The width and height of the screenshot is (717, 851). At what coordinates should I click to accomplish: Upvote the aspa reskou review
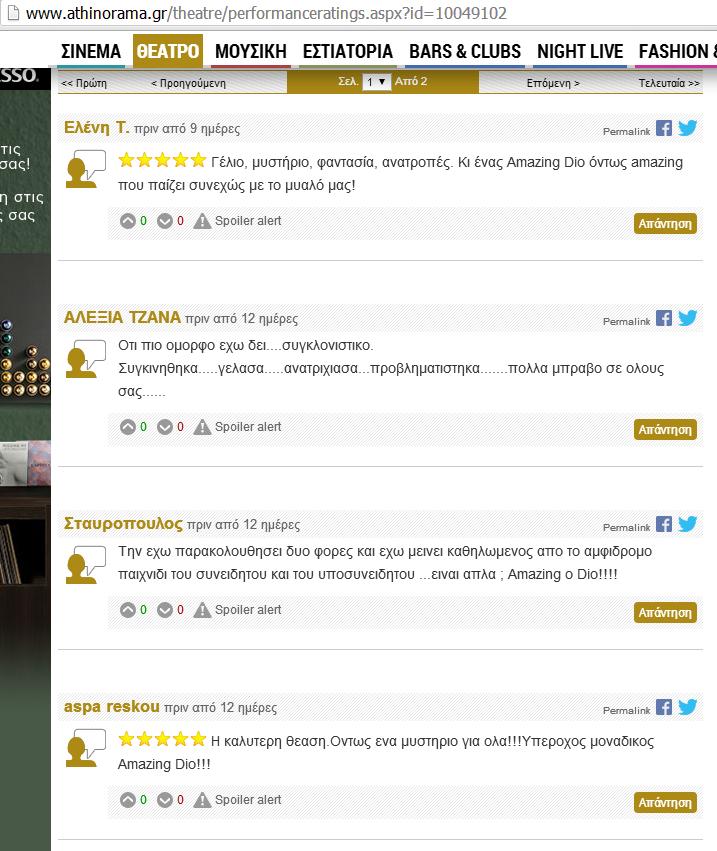pyautogui.click(x=128, y=800)
